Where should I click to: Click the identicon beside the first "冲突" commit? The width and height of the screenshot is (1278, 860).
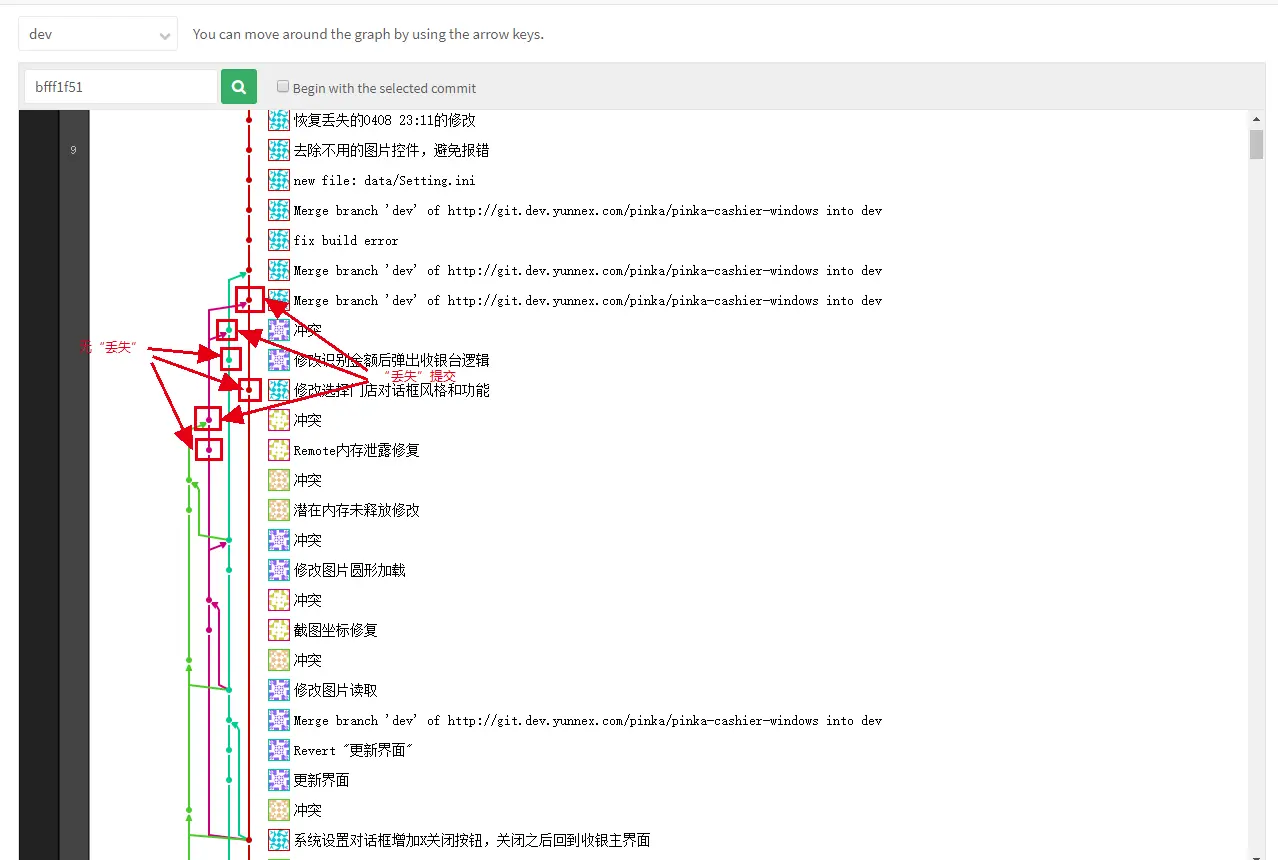click(x=277, y=330)
